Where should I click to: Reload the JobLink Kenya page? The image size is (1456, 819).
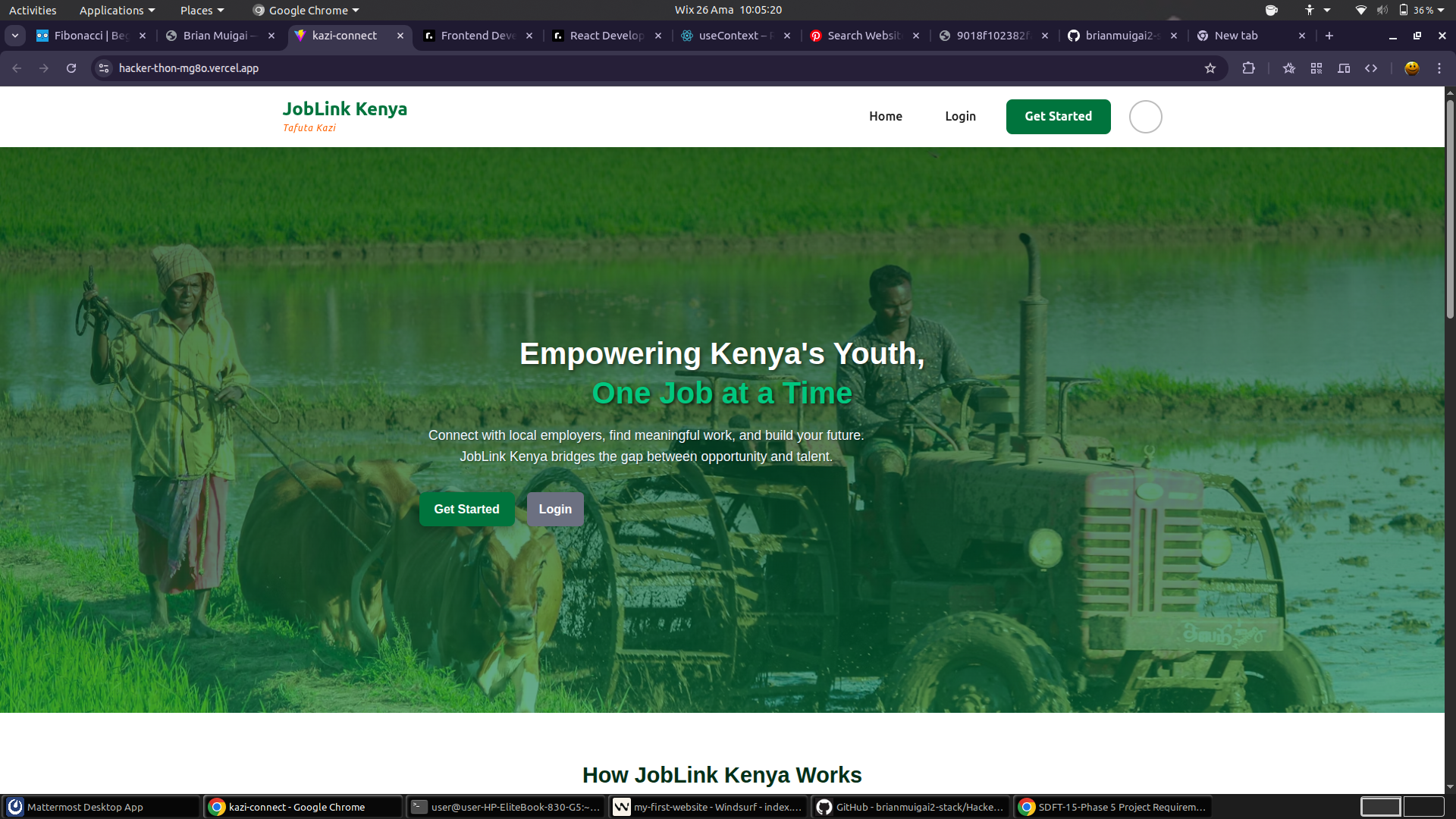[71, 68]
